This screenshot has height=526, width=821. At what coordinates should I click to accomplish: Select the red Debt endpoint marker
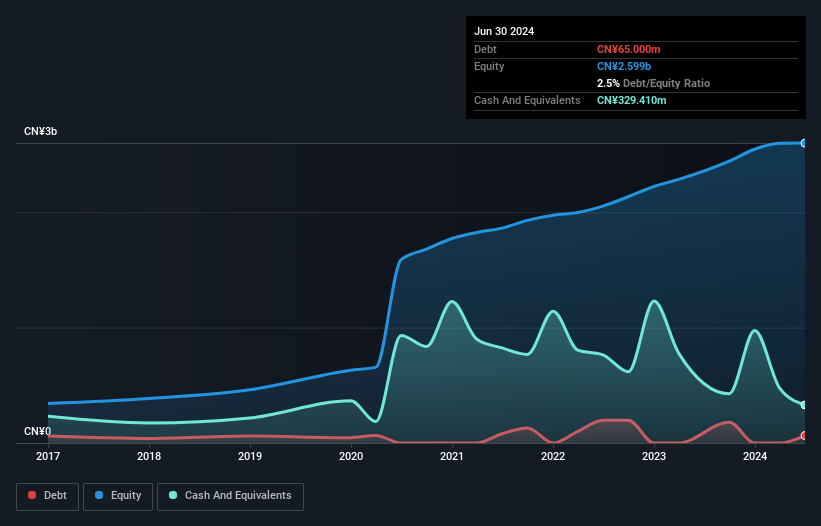pyautogui.click(x=804, y=435)
